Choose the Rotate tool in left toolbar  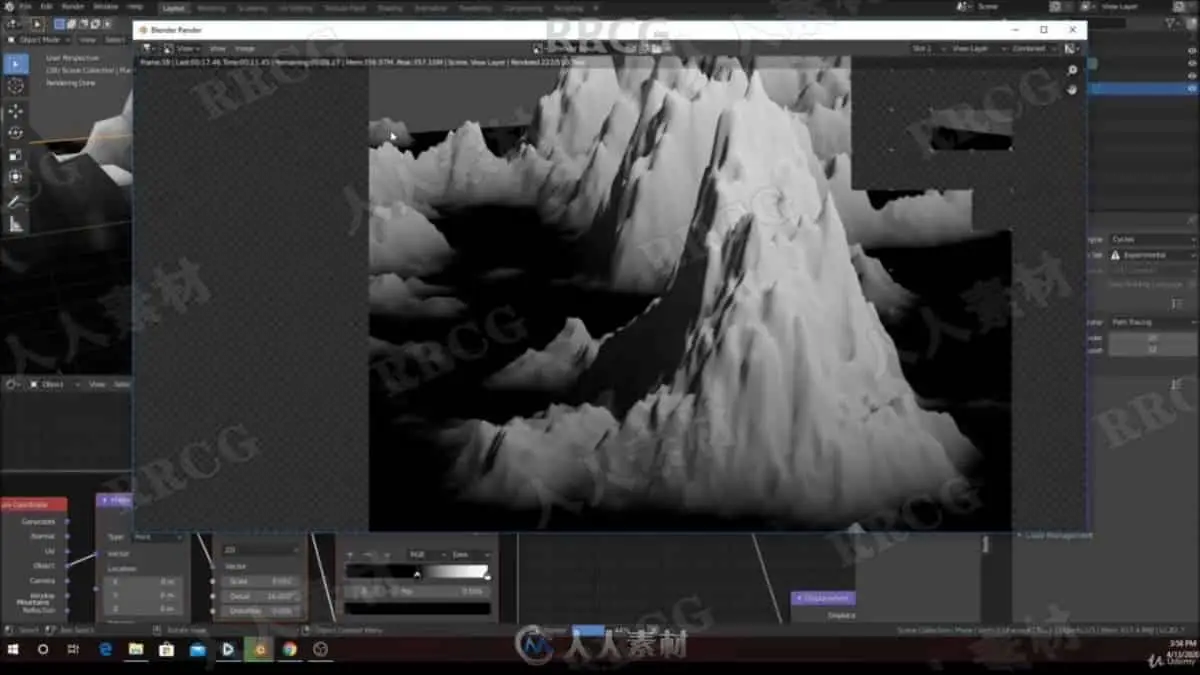click(16, 133)
